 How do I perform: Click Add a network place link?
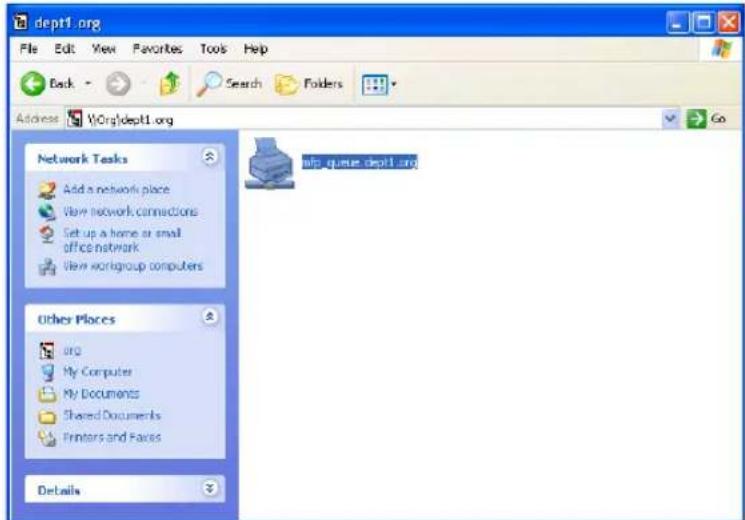pos(116,189)
